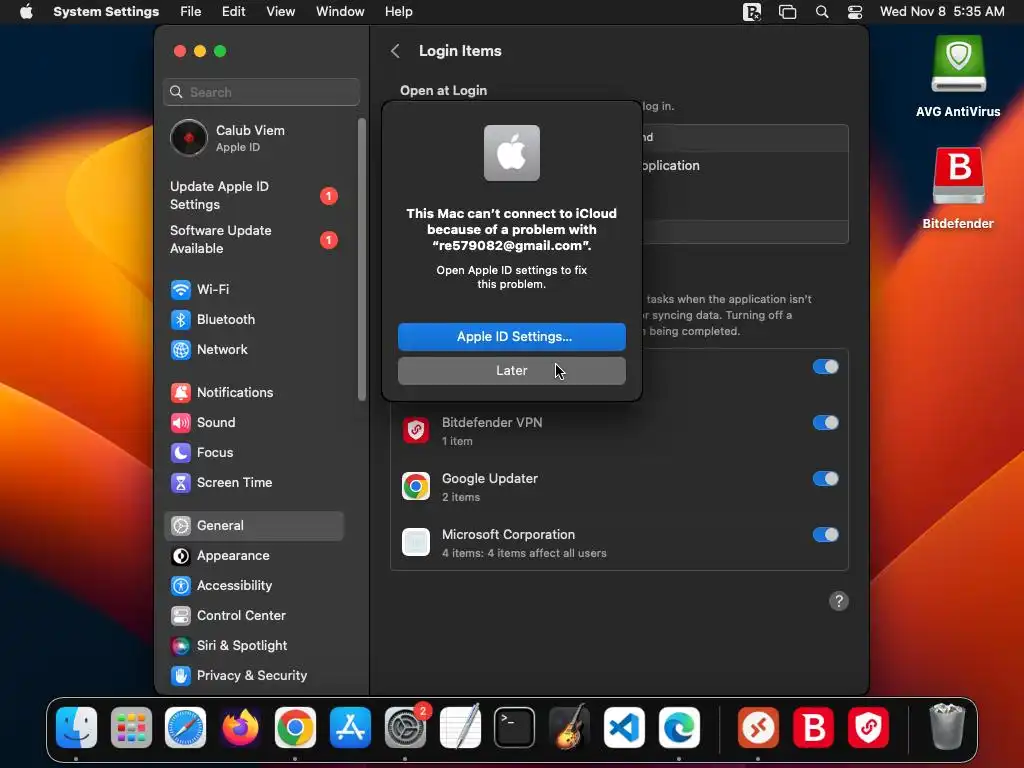The image size is (1024, 768).
Task: Open Launchpad in the Dock
Action: [131, 727]
